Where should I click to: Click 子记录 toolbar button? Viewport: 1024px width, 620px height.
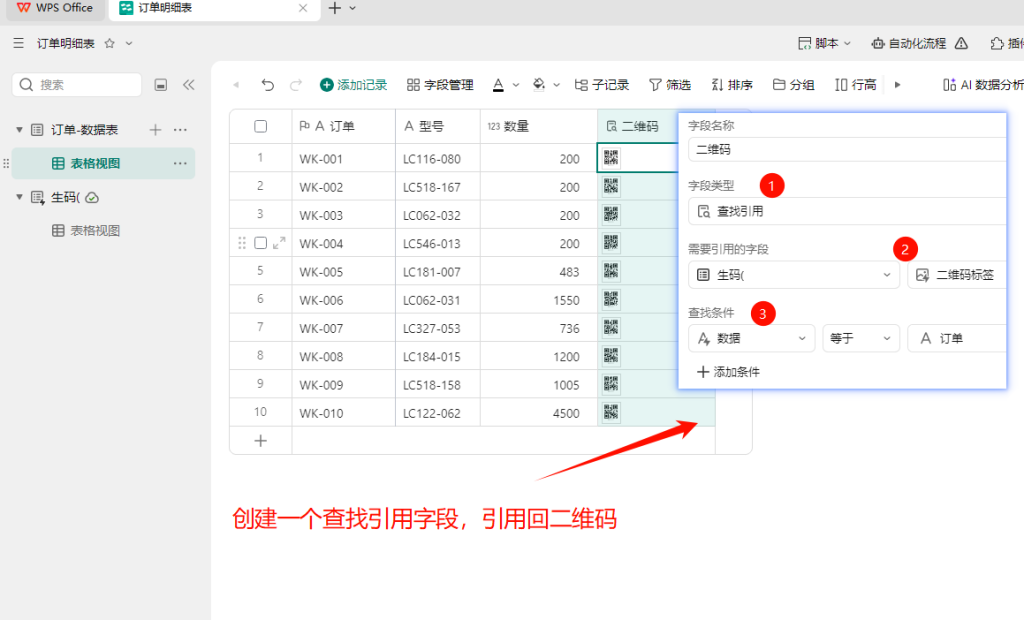[601, 85]
